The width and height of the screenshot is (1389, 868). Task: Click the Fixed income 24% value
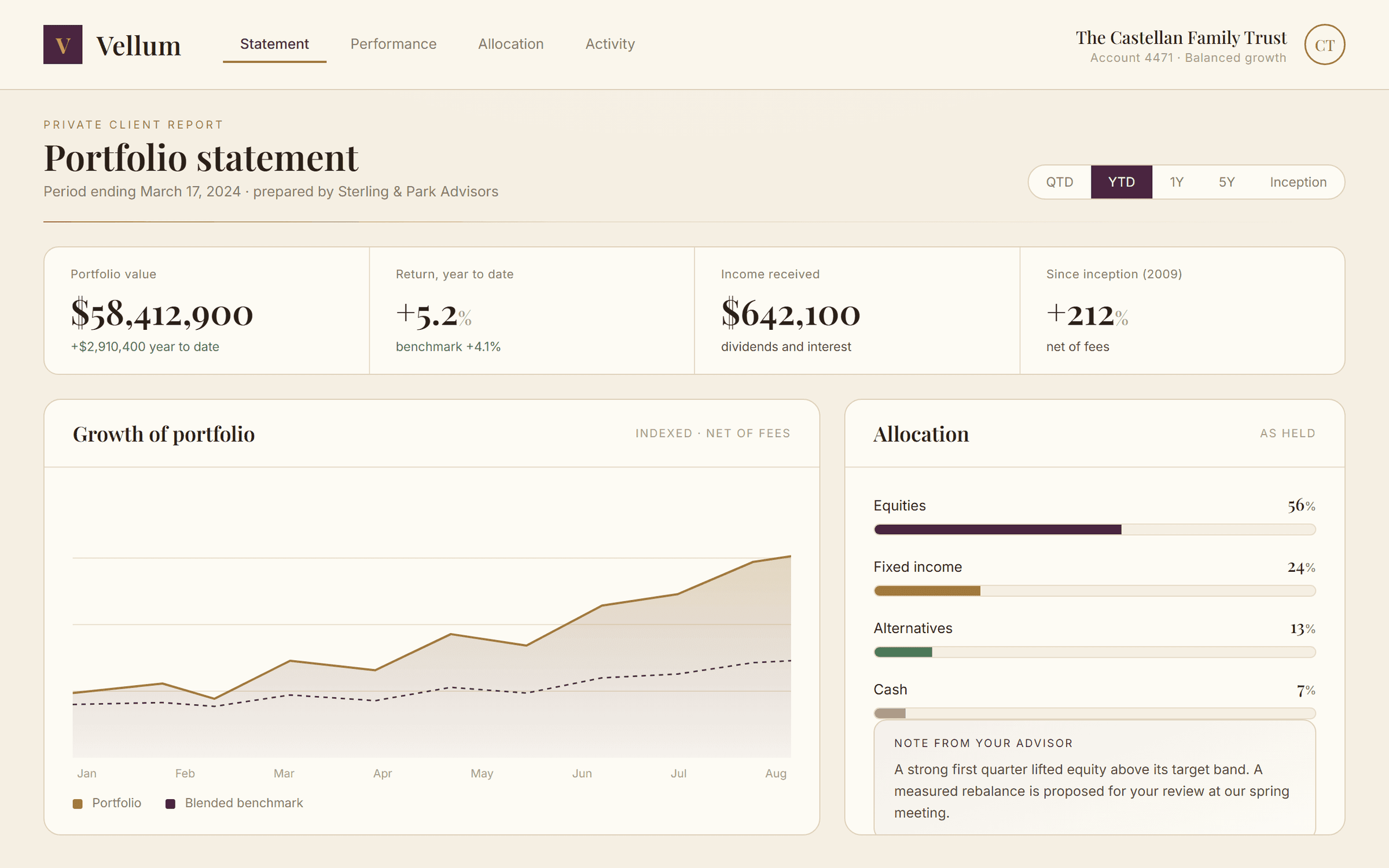(x=1301, y=567)
